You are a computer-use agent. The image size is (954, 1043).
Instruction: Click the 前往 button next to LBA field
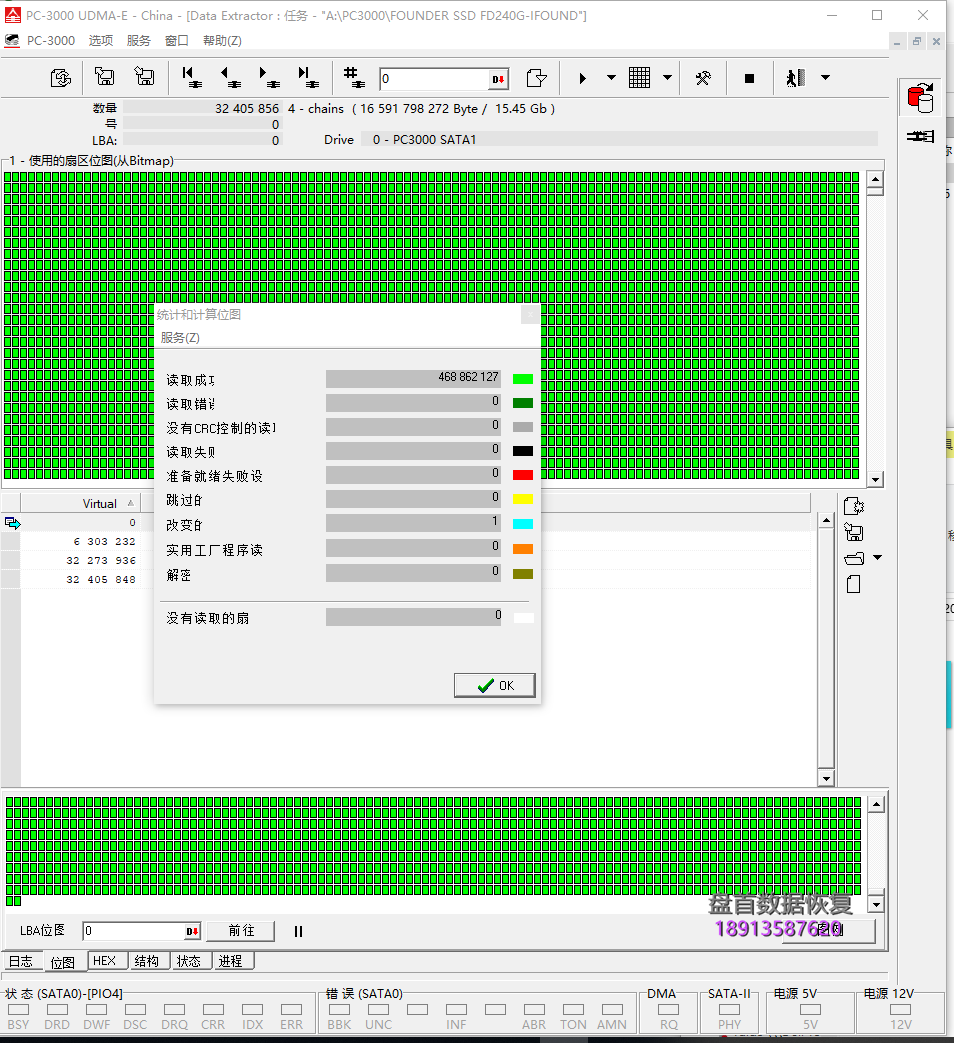[x=240, y=930]
